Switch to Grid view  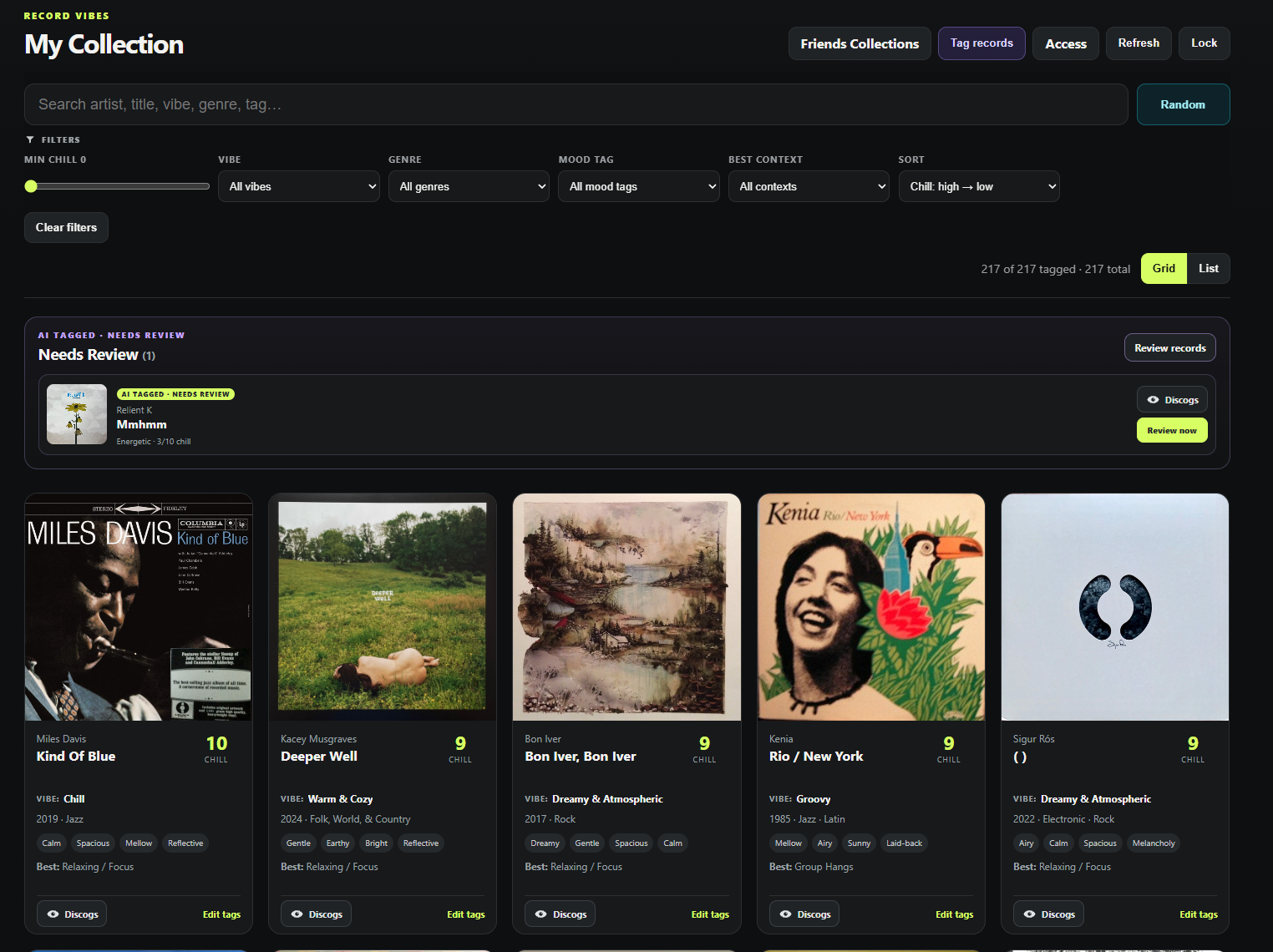pyautogui.click(x=1164, y=268)
